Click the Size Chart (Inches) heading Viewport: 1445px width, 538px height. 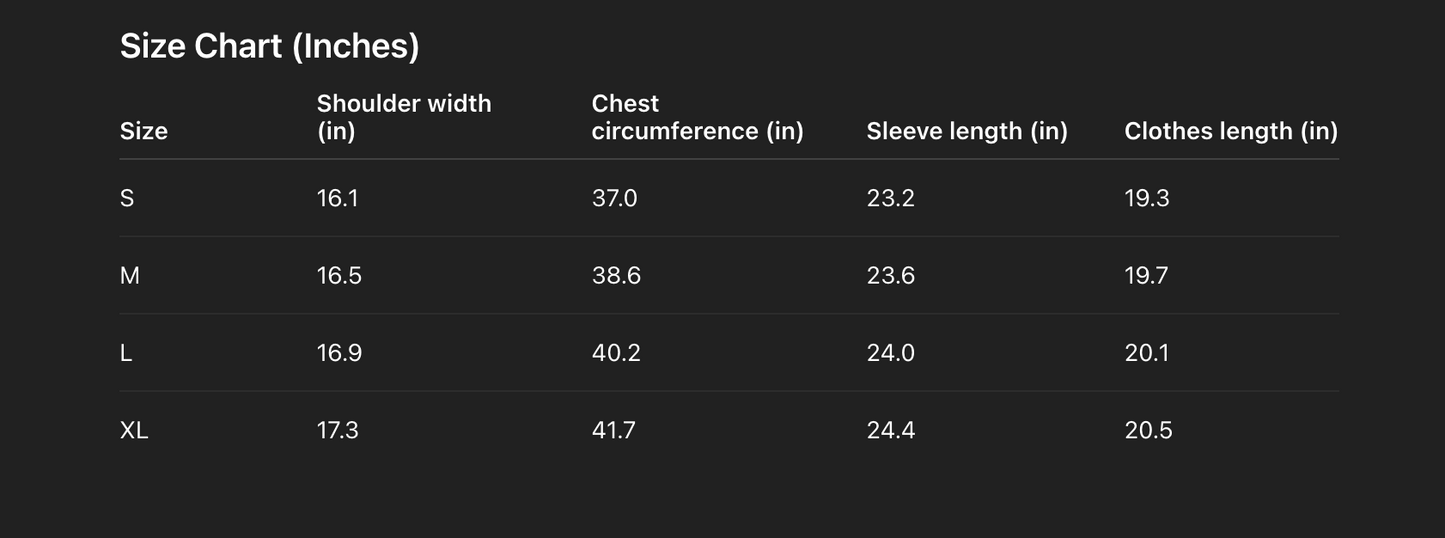[269, 46]
